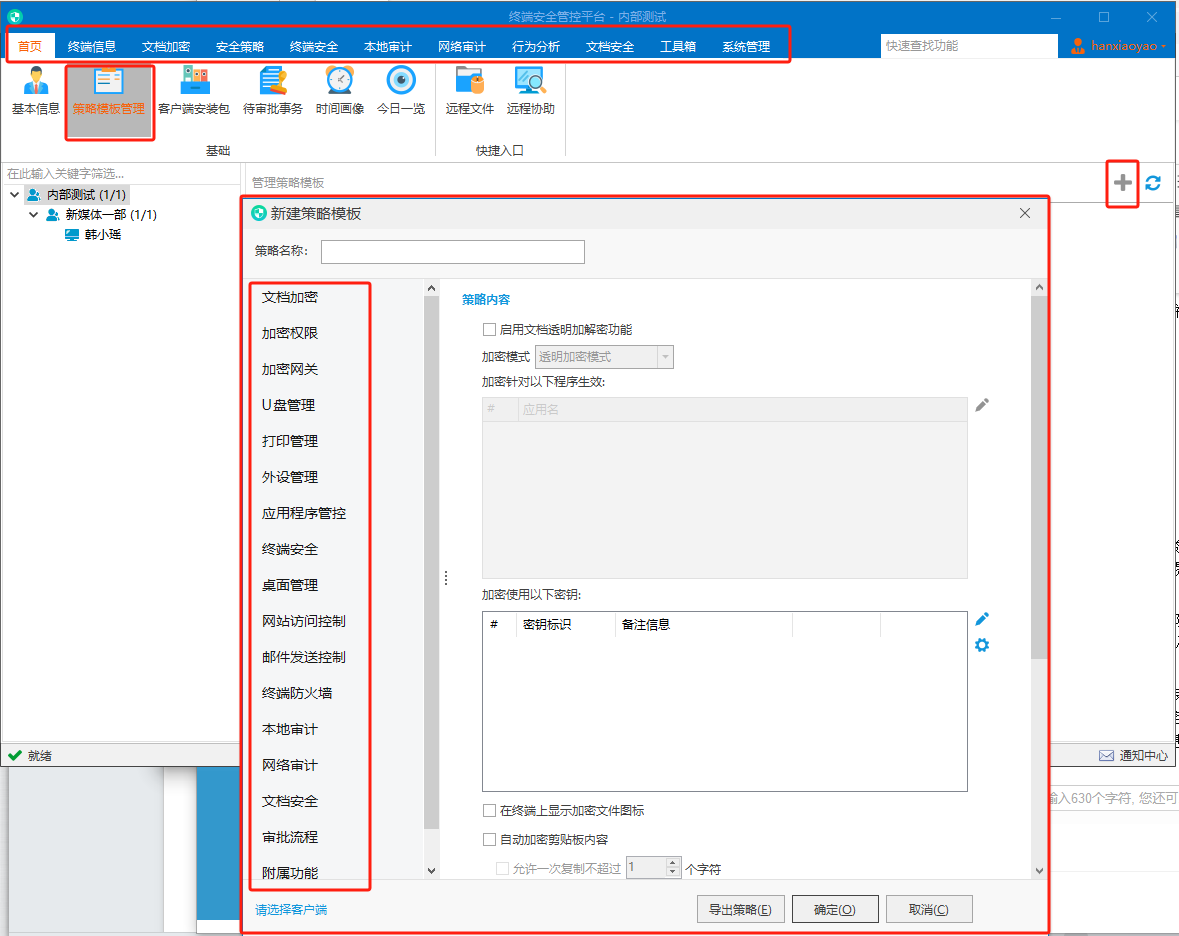The width and height of the screenshot is (1179, 936).
Task: Switch to the 终端信息 tab
Action: tap(92, 46)
